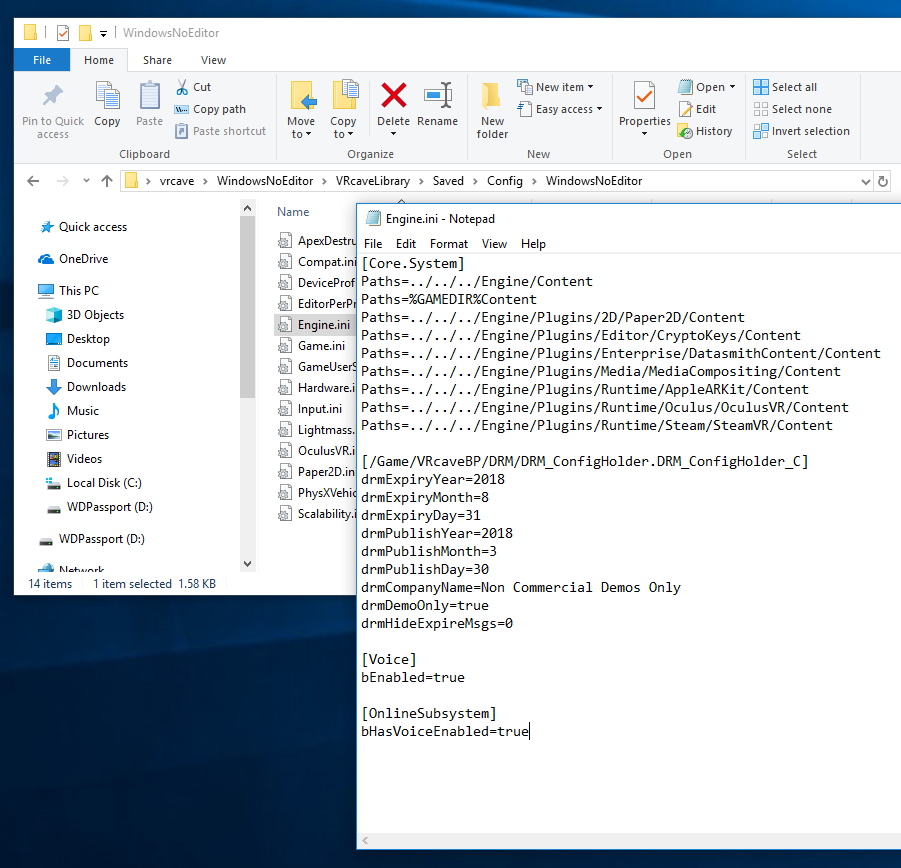Select Local Disk (C:) in the sidebar
Image resolution: width=901 pixels, height=868 pixels.
click(104, 483)
